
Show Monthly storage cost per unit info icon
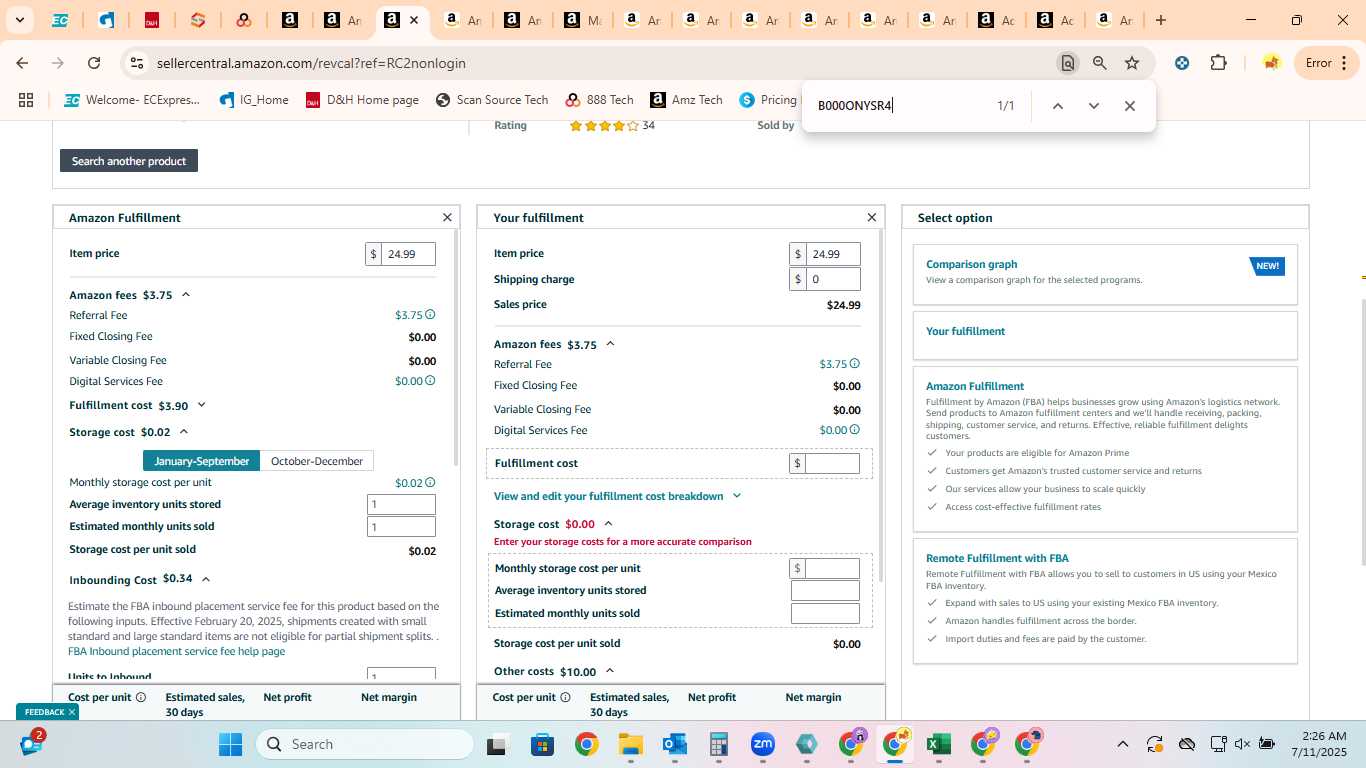[430, 483]
